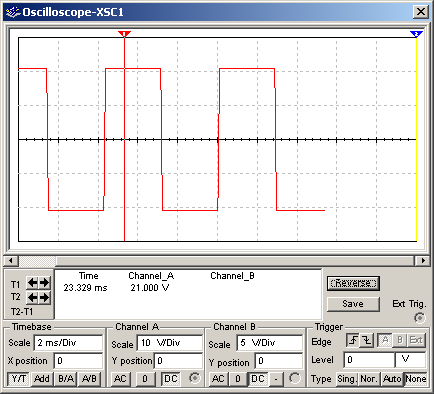The image size is (434, 394).
Task: Set Channel A coupling to AC
Action: coord(120,379)
